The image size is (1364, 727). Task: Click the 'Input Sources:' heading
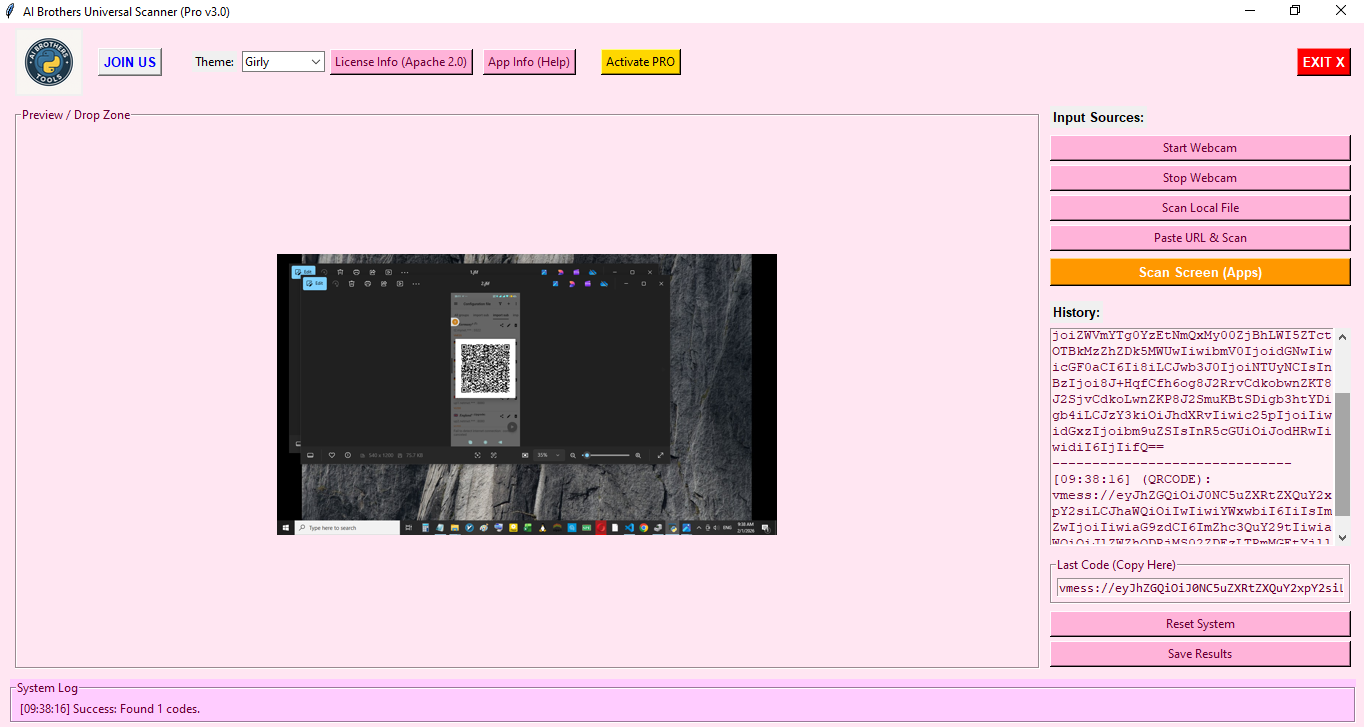pyautogui.click(x=1098, y=117)
